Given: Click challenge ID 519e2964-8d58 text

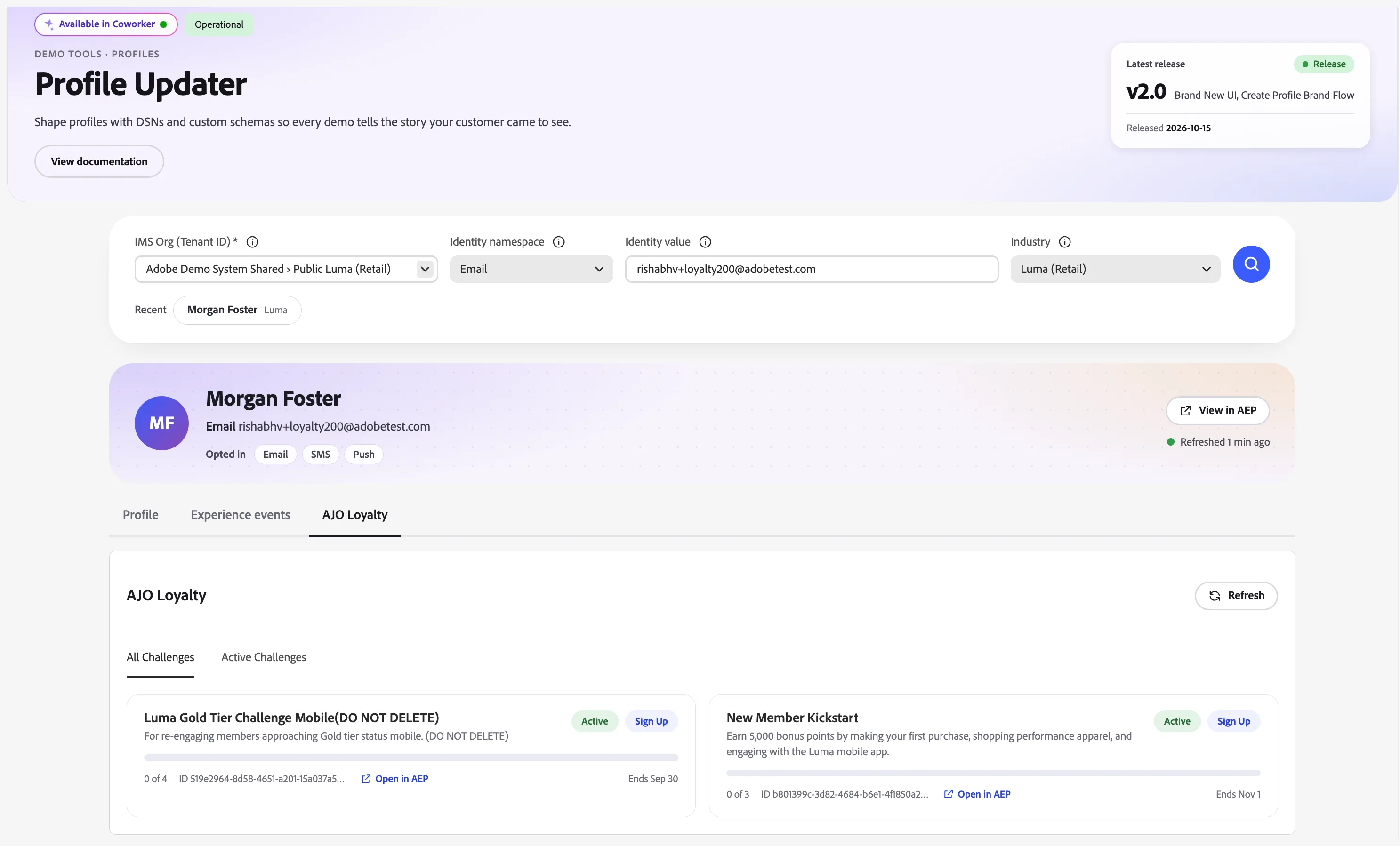Looking at the screenshot, I should [x=261, y=778].
